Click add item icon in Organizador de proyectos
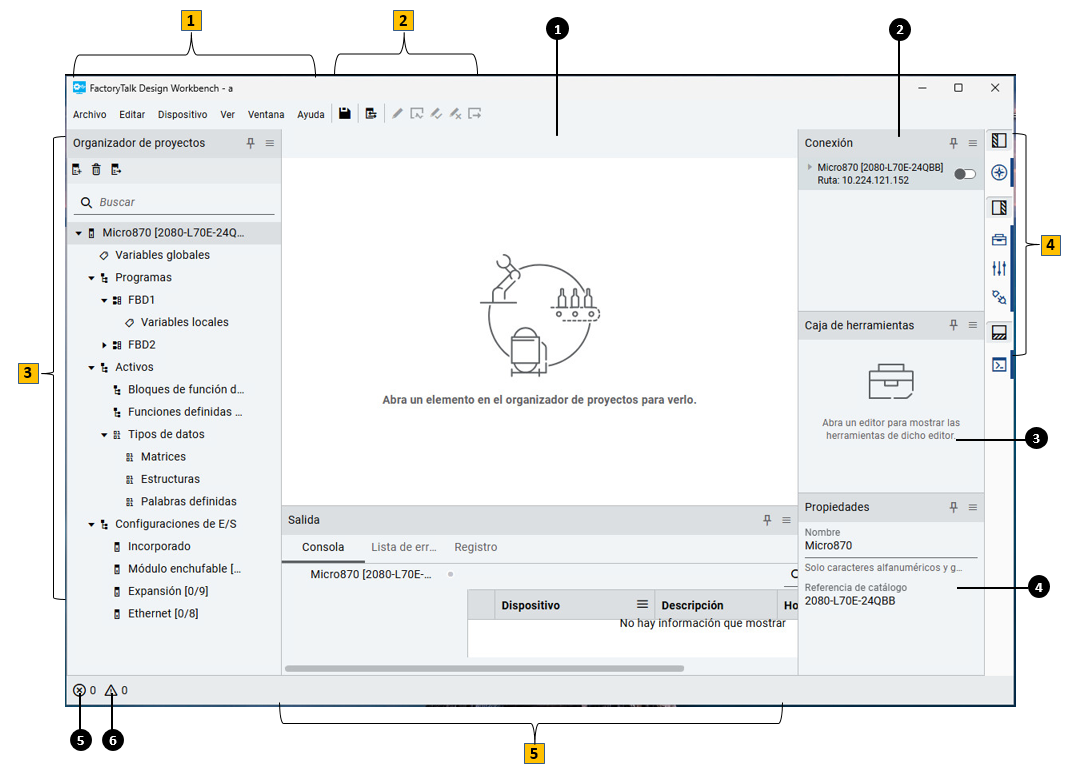The width and height of the screenshot is (1065, 768). pyautogui.click(x=77, y=169)
